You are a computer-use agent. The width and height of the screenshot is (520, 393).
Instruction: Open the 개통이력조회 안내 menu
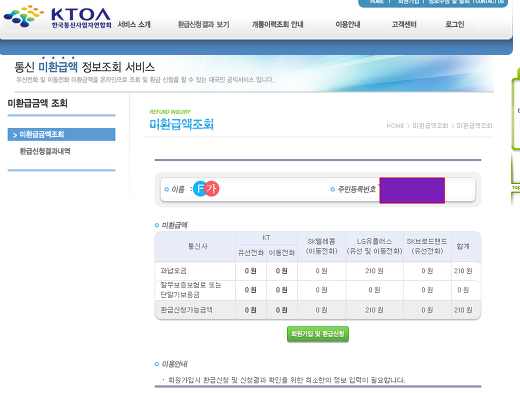pos(277,24)
